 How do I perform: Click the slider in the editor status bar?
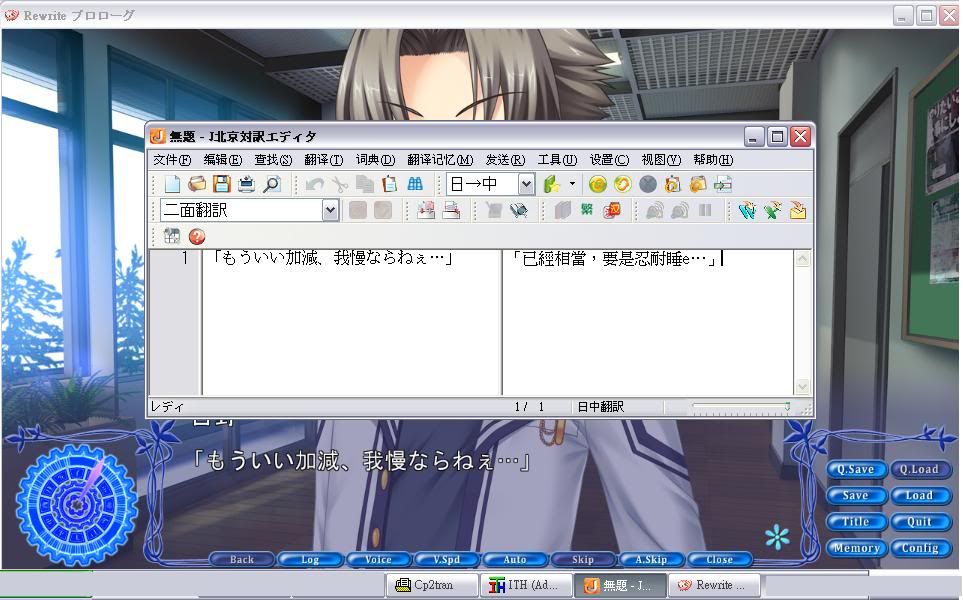coord(740,407)
